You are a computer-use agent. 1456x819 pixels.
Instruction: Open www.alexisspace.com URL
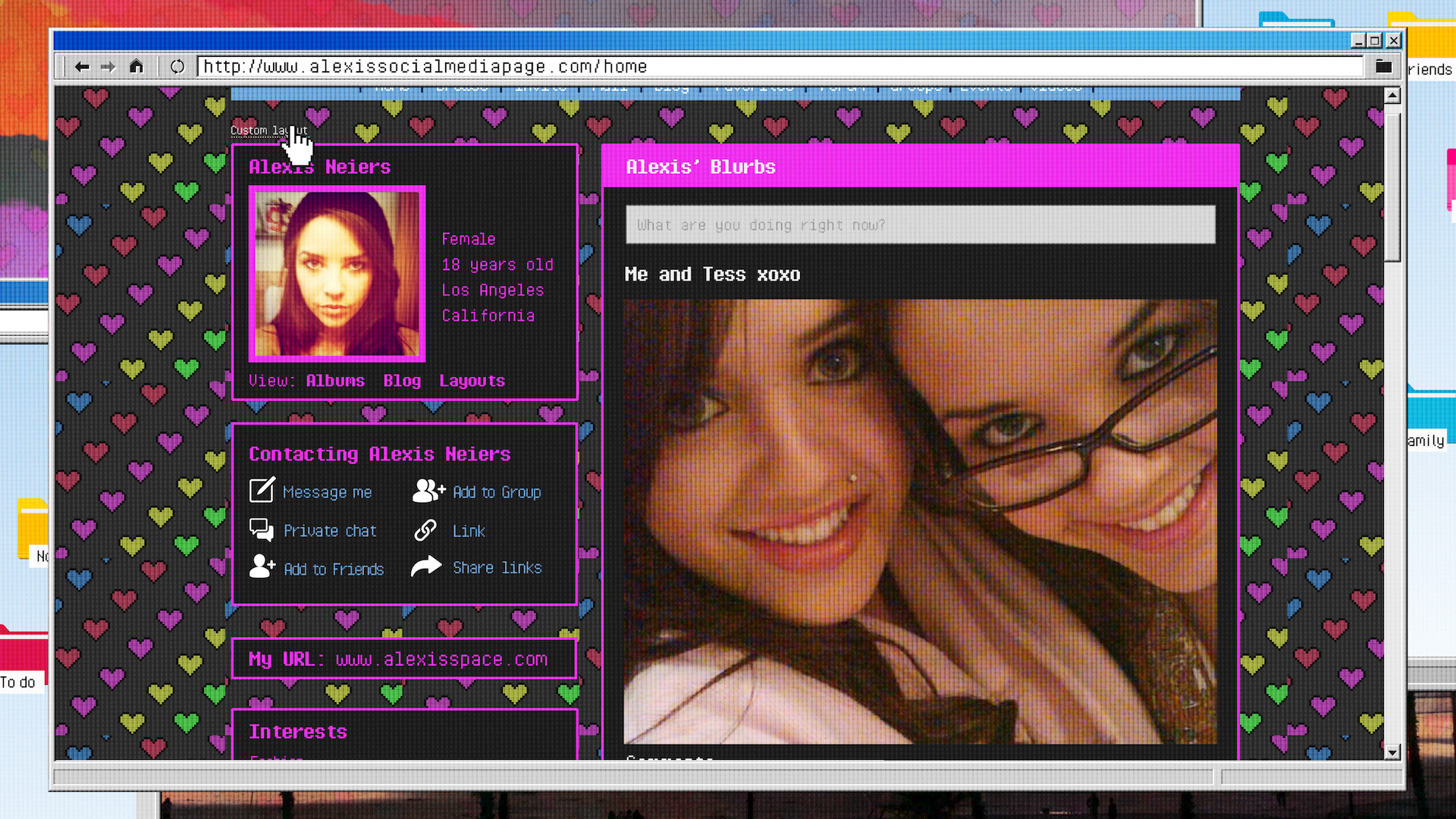point(441,659)
